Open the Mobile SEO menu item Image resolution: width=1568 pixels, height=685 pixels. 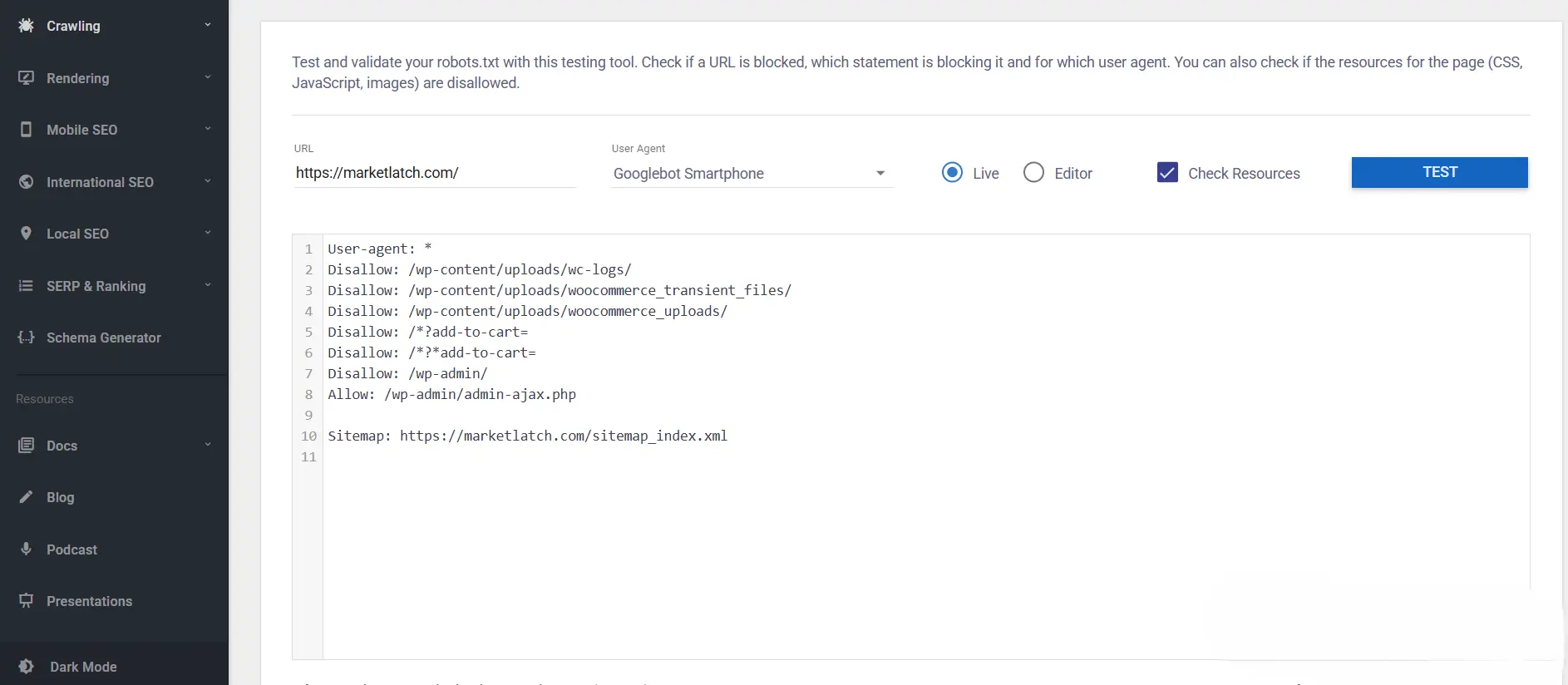114,130
